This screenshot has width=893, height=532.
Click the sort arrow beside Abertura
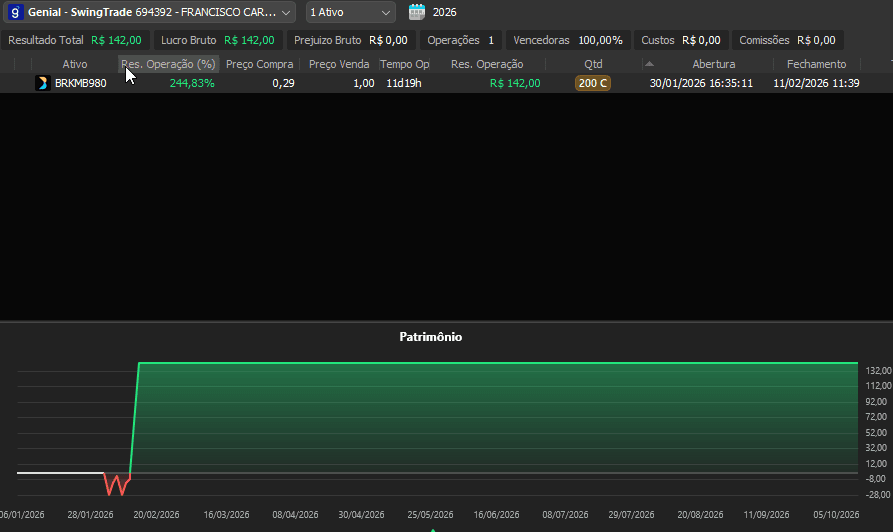[x=649, y=64]
